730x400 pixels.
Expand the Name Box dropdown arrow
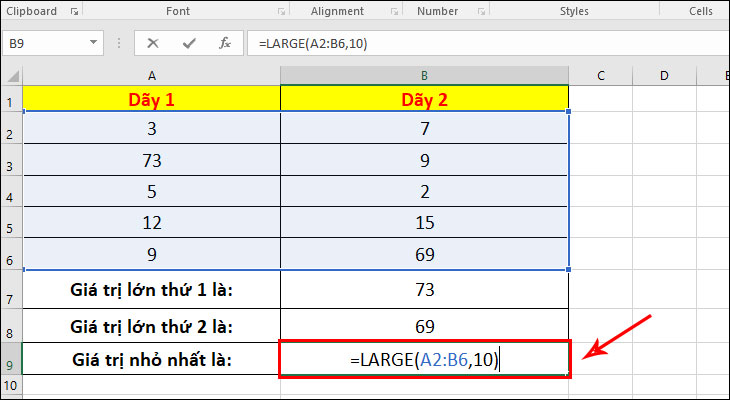click(x=94, y=44)
